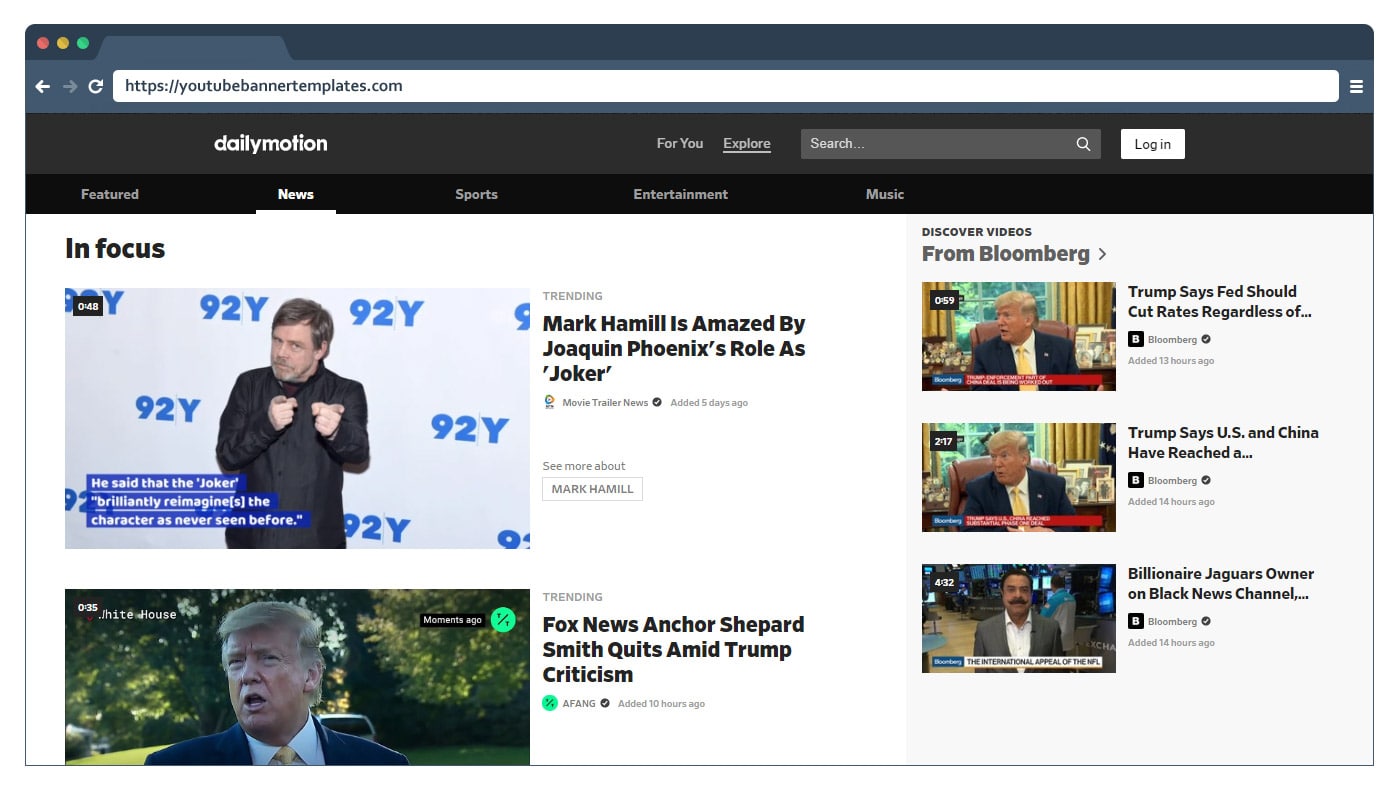The width and height of the screenshot is (1400, 790).
Task: Open Trump Says Fed Should Cut Rates title
Action: 1220,301
